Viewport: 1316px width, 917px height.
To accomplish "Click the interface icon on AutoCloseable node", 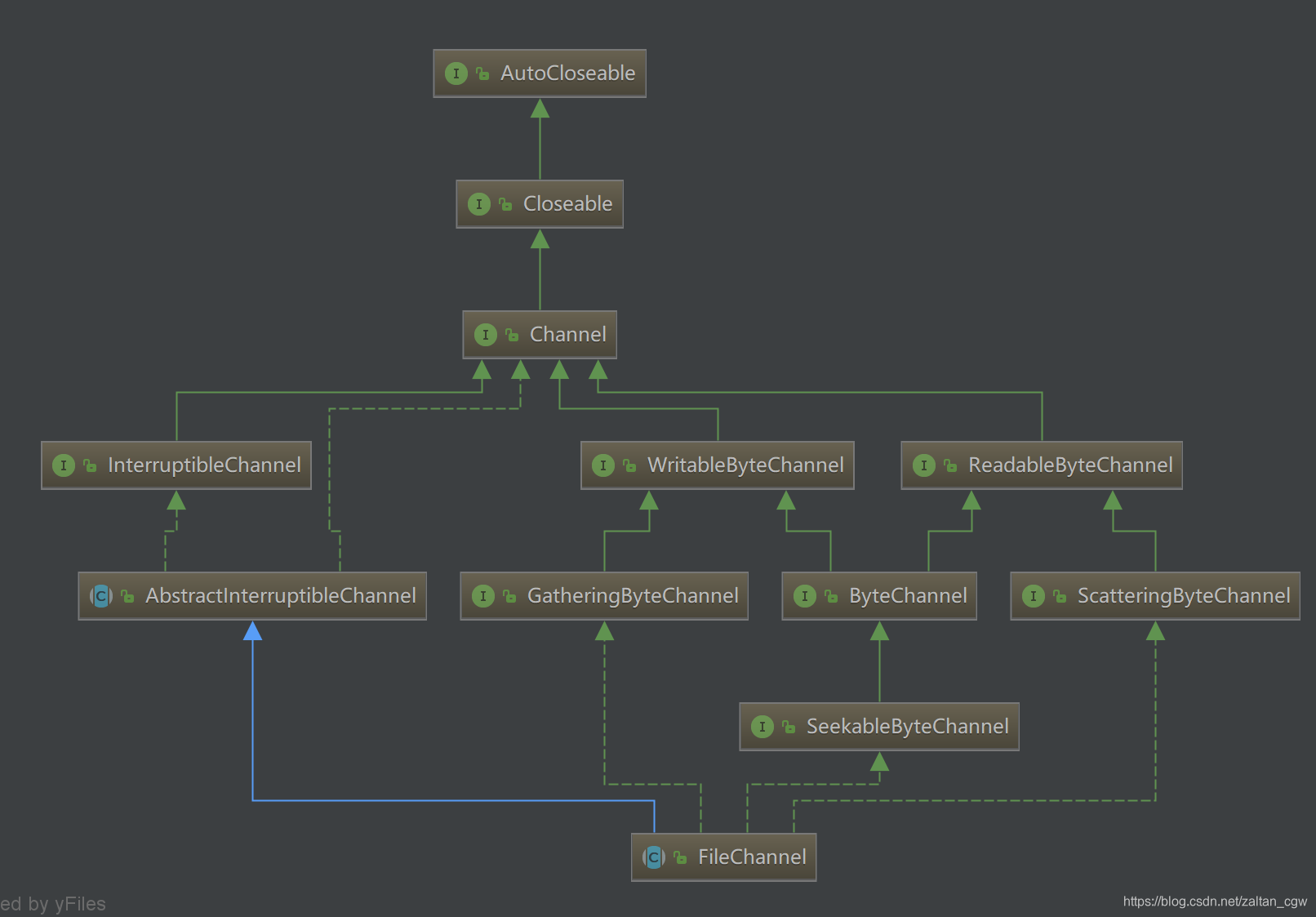I will click(456, 73).
